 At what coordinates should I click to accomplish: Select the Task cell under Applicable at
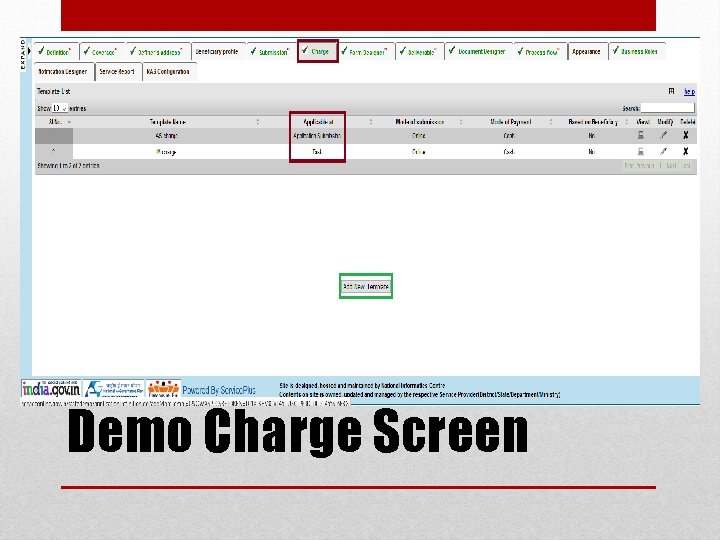pyautogui.click(x=317, y=152)
